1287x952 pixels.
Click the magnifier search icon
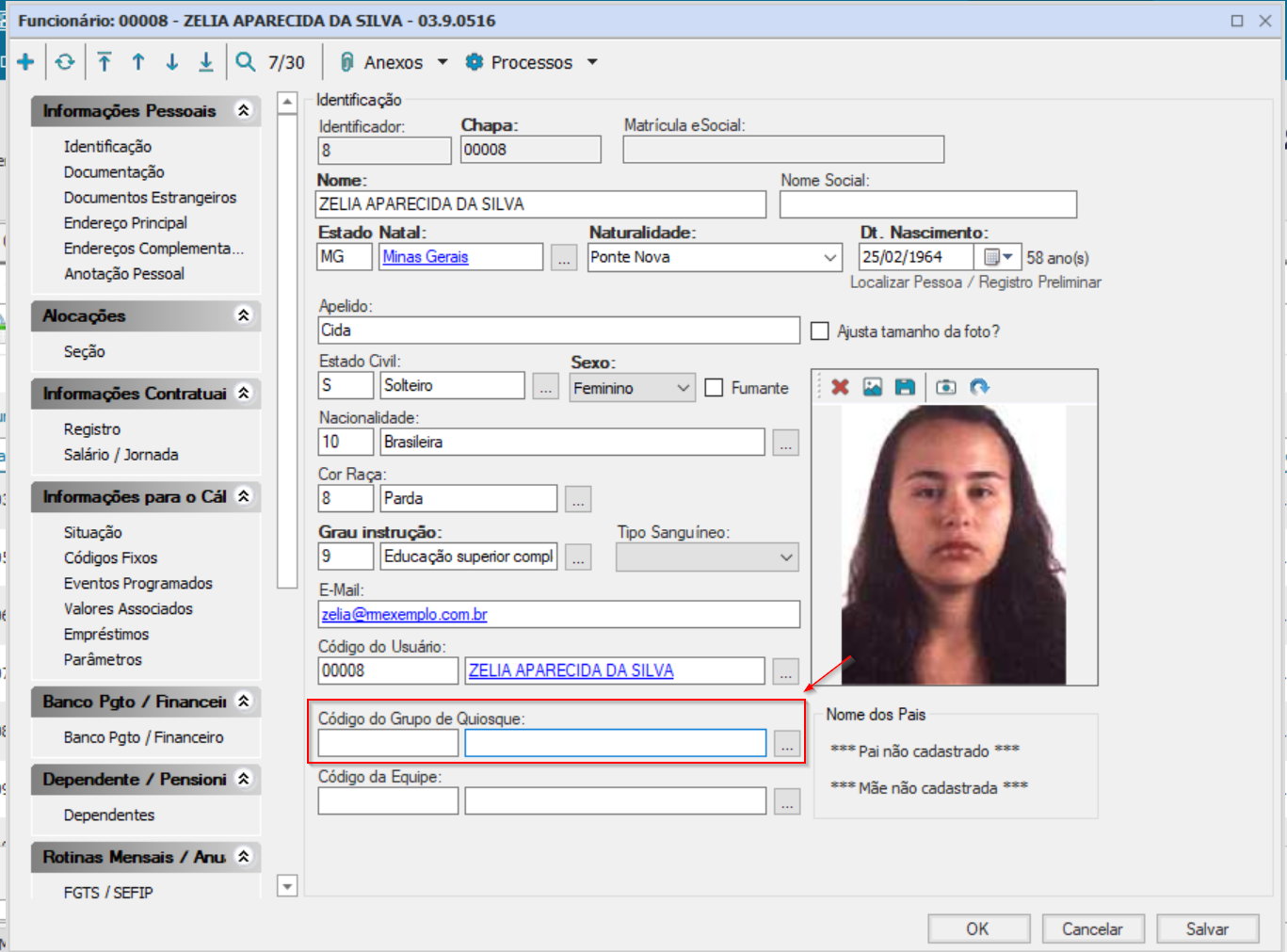(246, 62)
